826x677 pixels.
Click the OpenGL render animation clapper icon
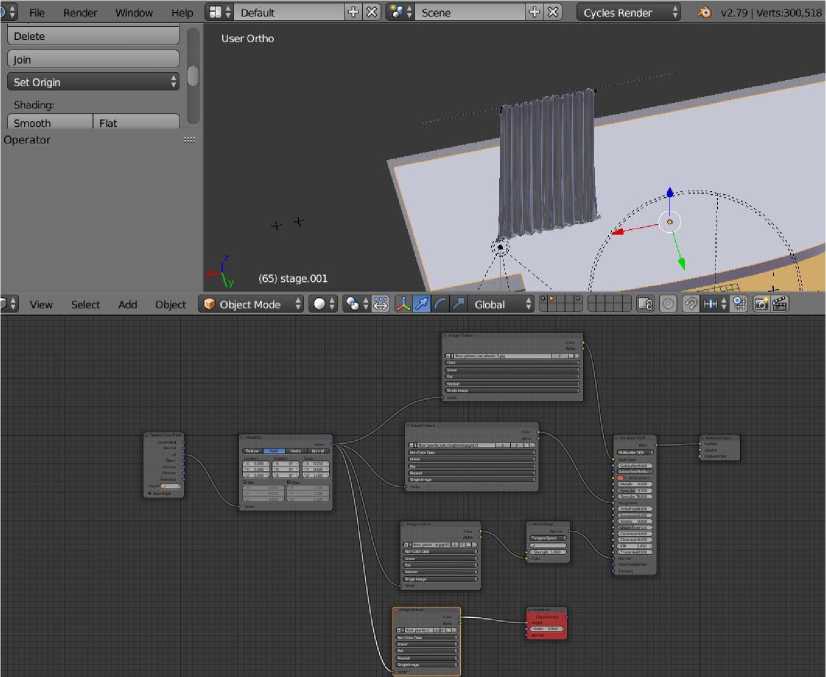pos(779,304)
